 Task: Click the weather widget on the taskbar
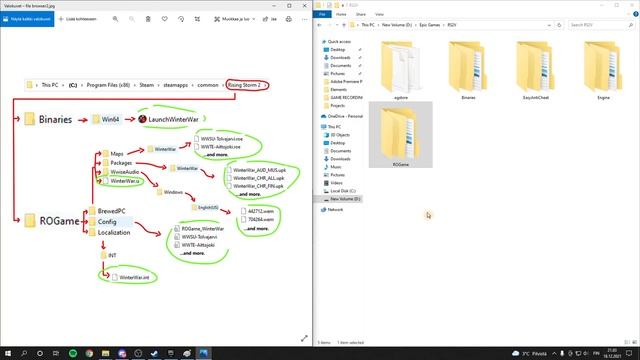[x=529, y=353]
